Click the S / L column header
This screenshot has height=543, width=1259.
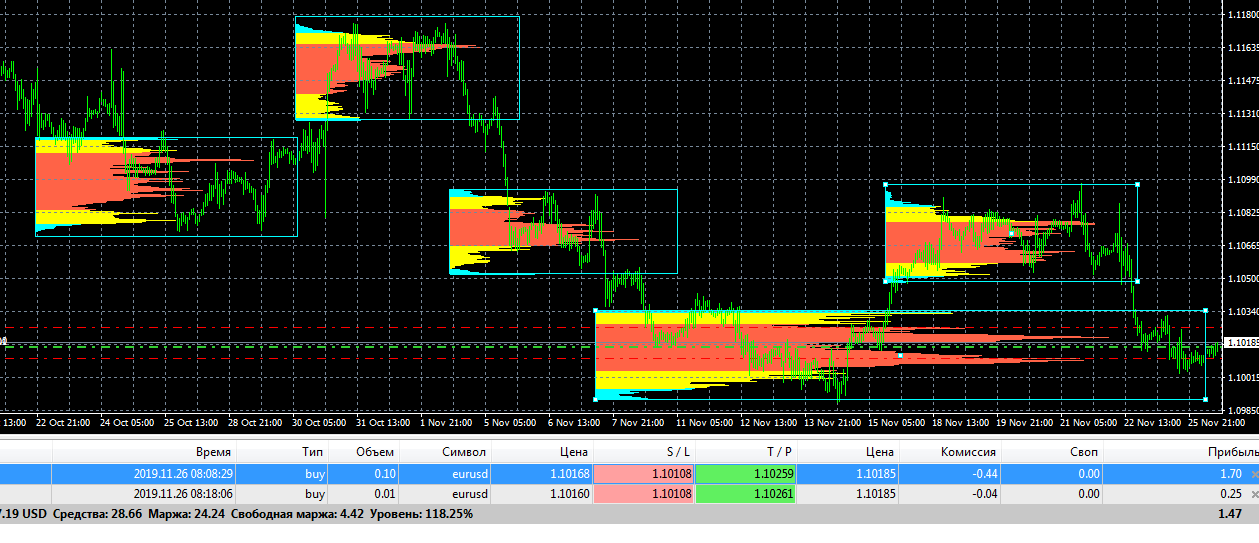point(677,452)
